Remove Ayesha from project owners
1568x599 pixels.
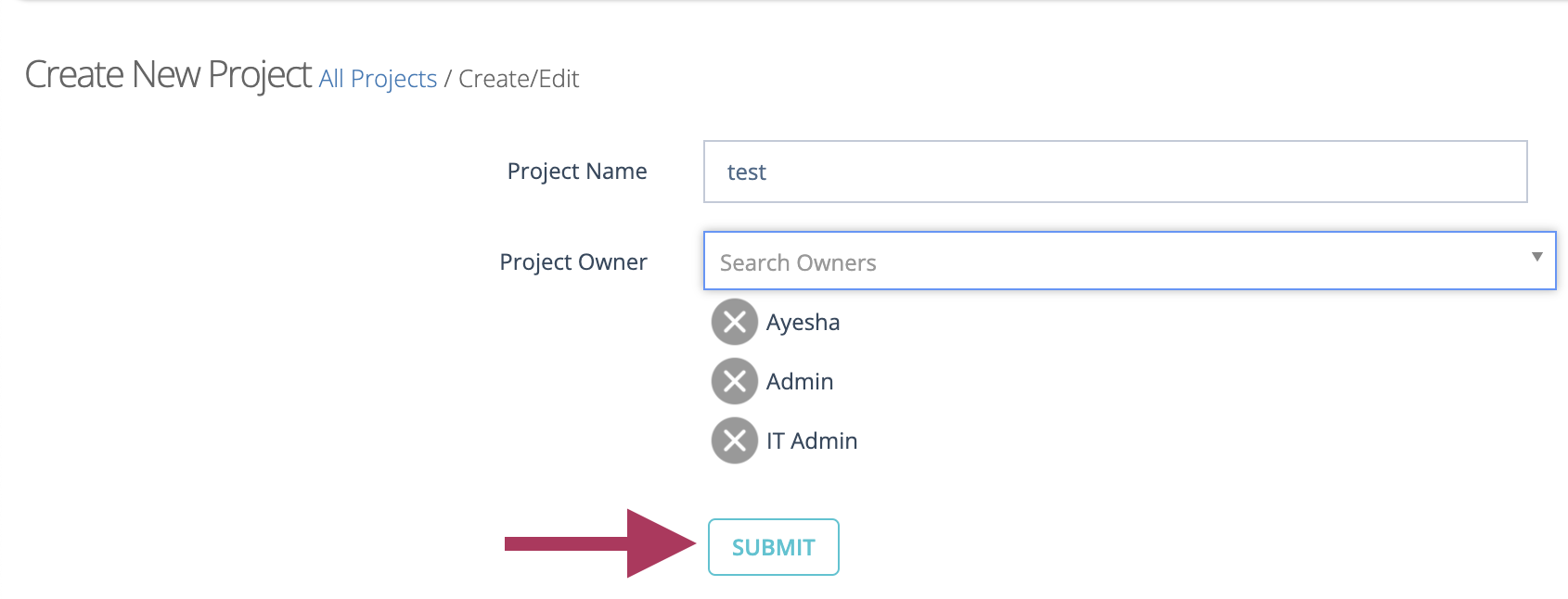click(x=734, y=322)
